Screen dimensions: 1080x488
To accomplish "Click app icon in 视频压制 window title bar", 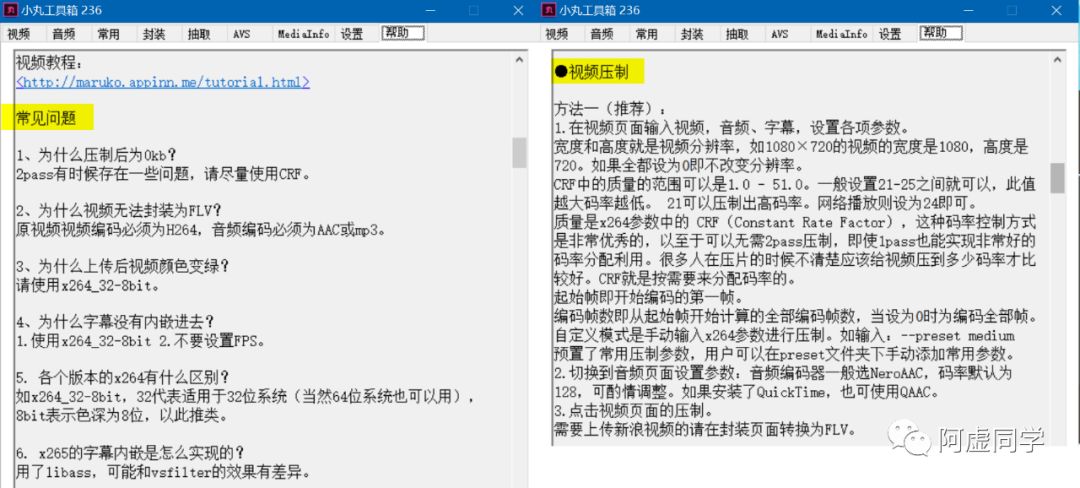I will point(548,10).
